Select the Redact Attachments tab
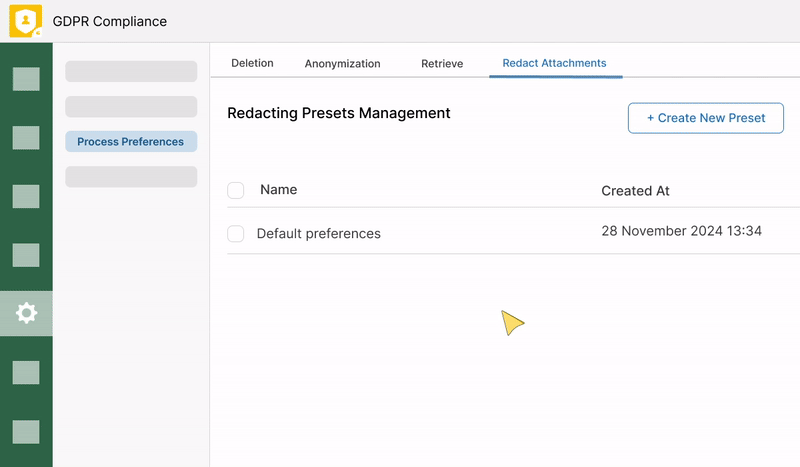Viewport: 800px width, 467px height. click(x=554, y=63)
